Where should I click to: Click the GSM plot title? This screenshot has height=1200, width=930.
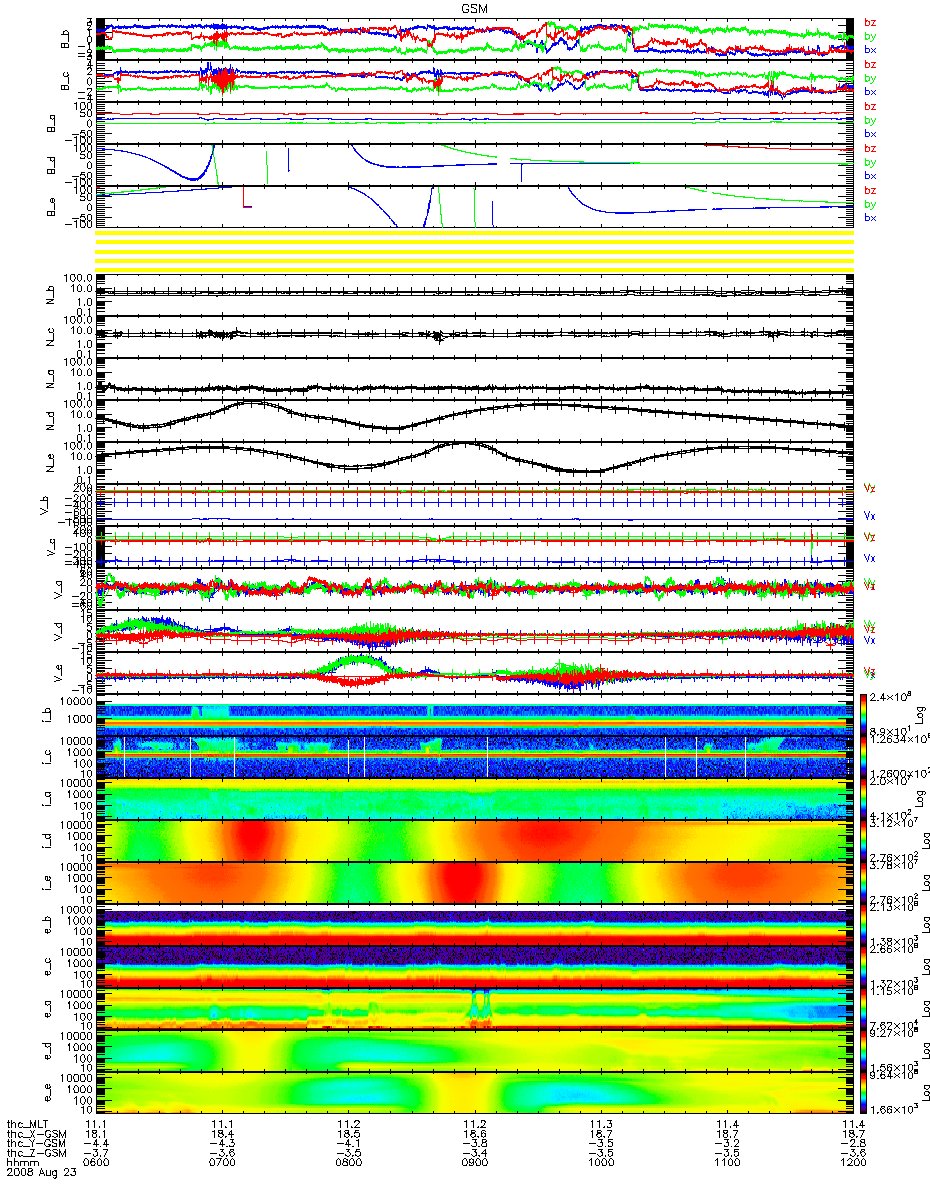pyautogui.click(x=475, y=8)
